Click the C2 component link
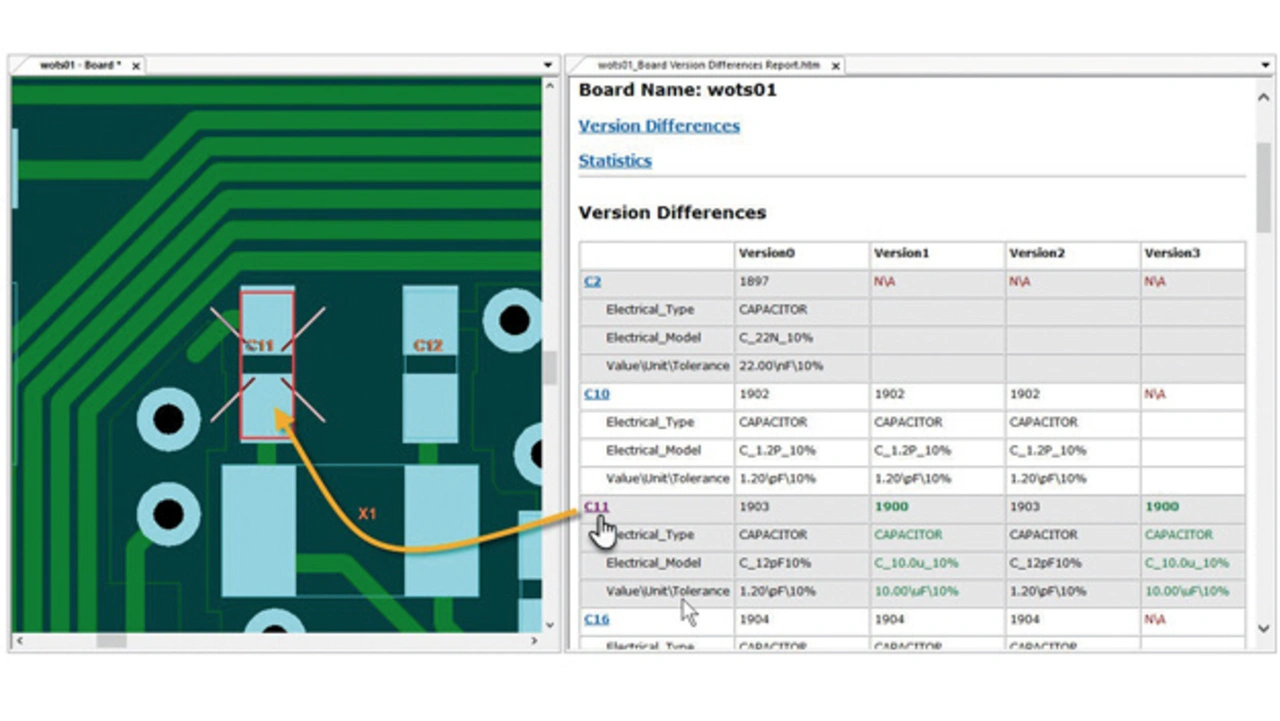Viewport: 1280px width, 721px height. (x=593, y=282)
